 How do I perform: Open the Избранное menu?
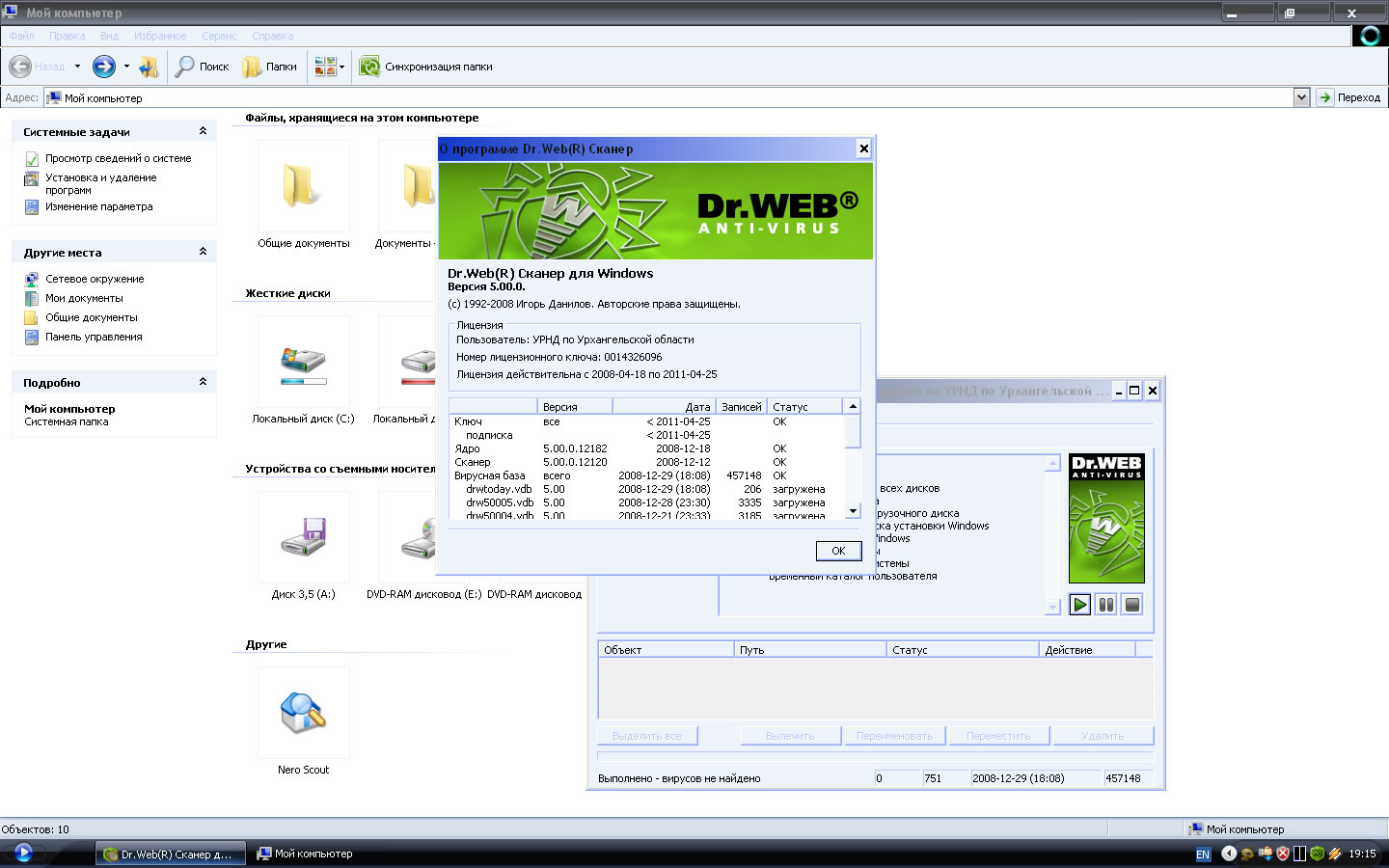pos(160,36)
